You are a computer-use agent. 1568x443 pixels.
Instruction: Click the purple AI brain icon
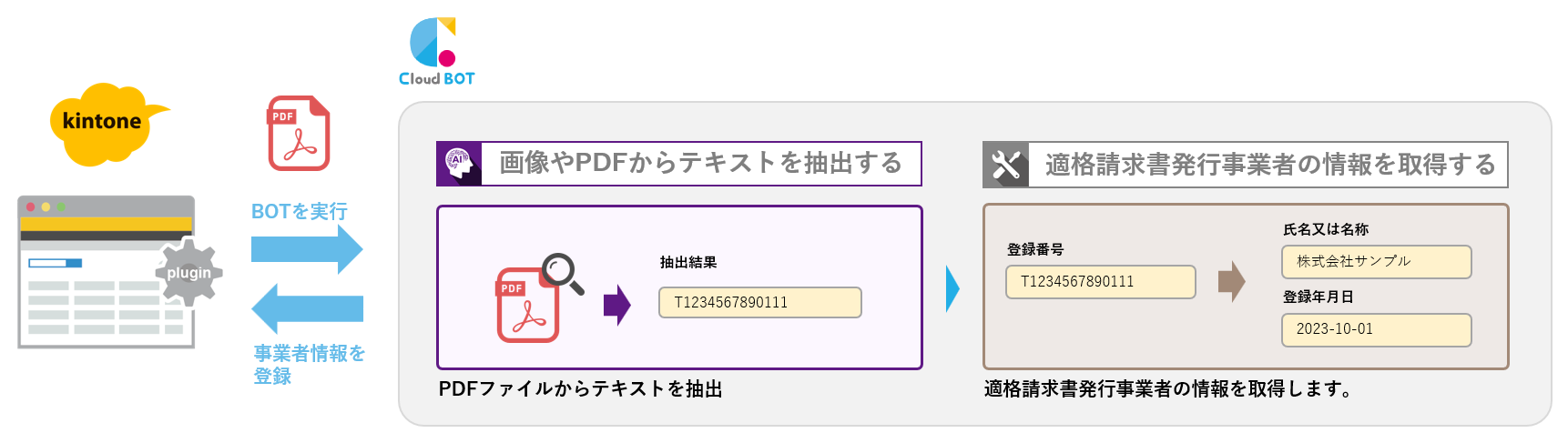(x=459, y=164)
